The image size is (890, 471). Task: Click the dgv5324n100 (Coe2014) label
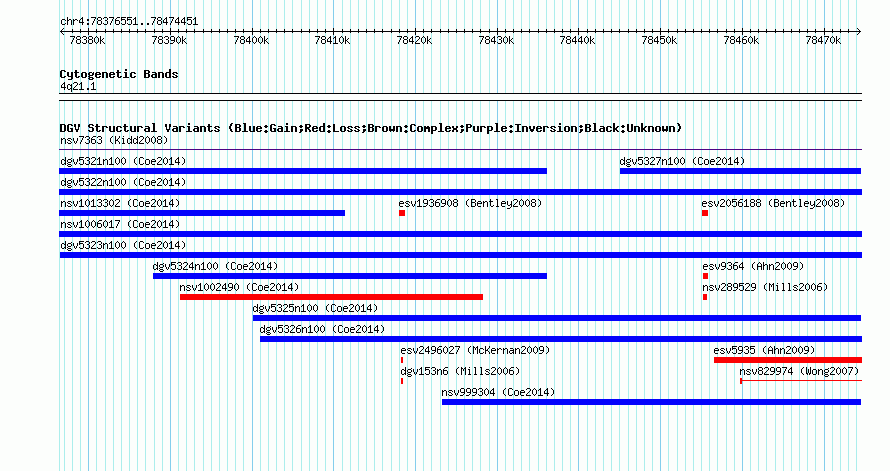[215, 266]
